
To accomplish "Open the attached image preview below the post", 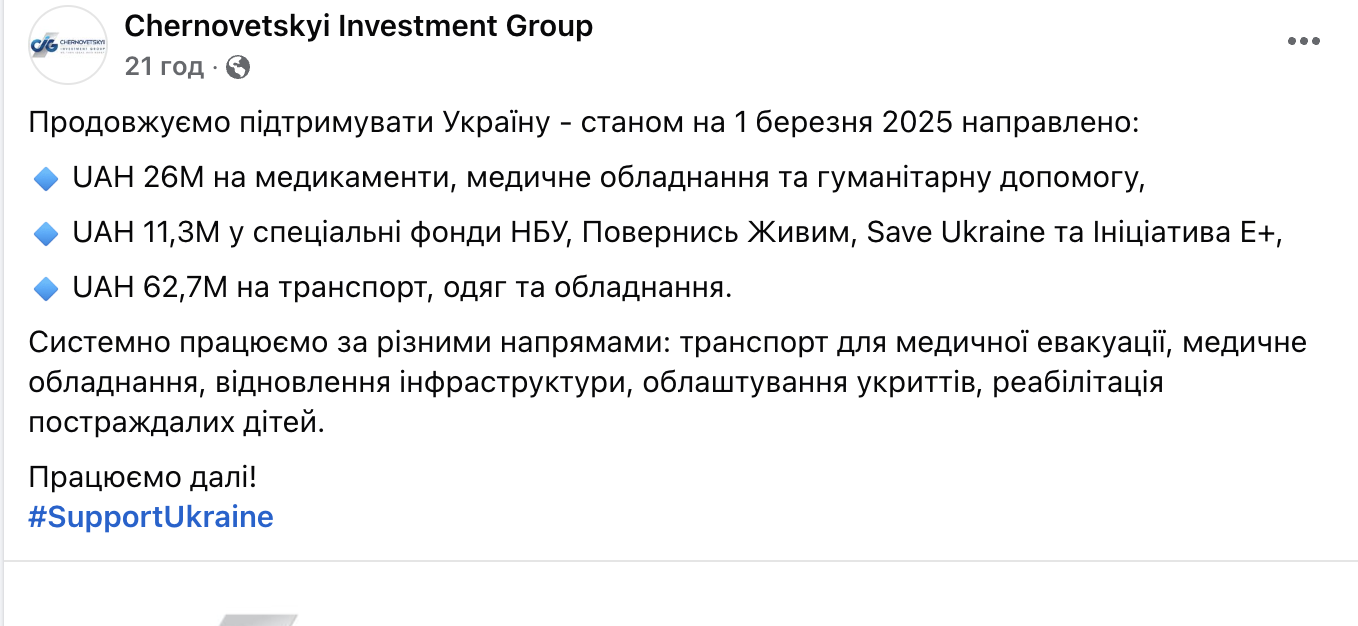I will (260, 610).
